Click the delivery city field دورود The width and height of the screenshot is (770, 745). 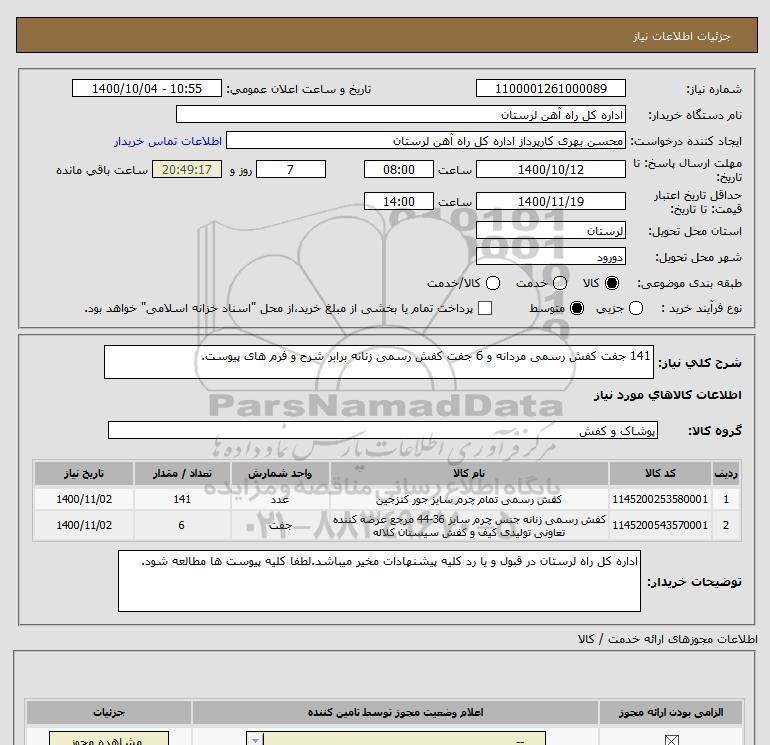point(550,256)
